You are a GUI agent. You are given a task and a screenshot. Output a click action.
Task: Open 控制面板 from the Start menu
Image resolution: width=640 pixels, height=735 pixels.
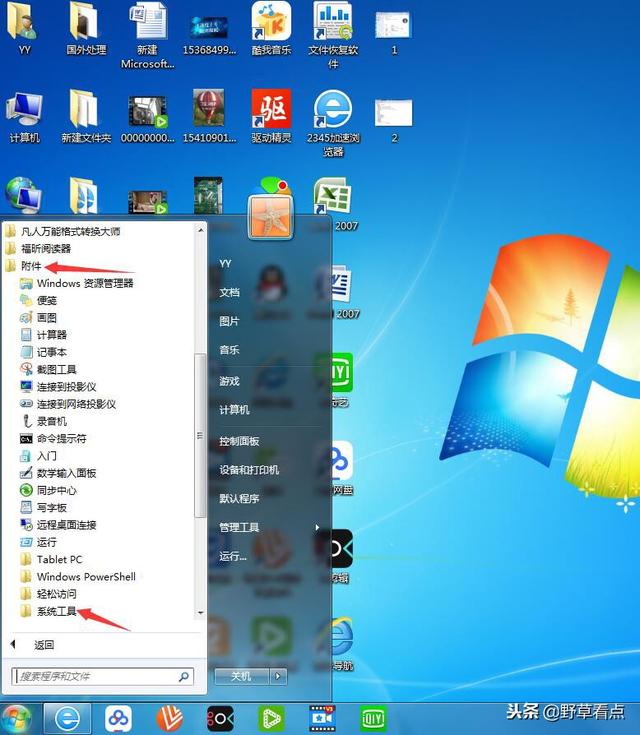[239, 441]
